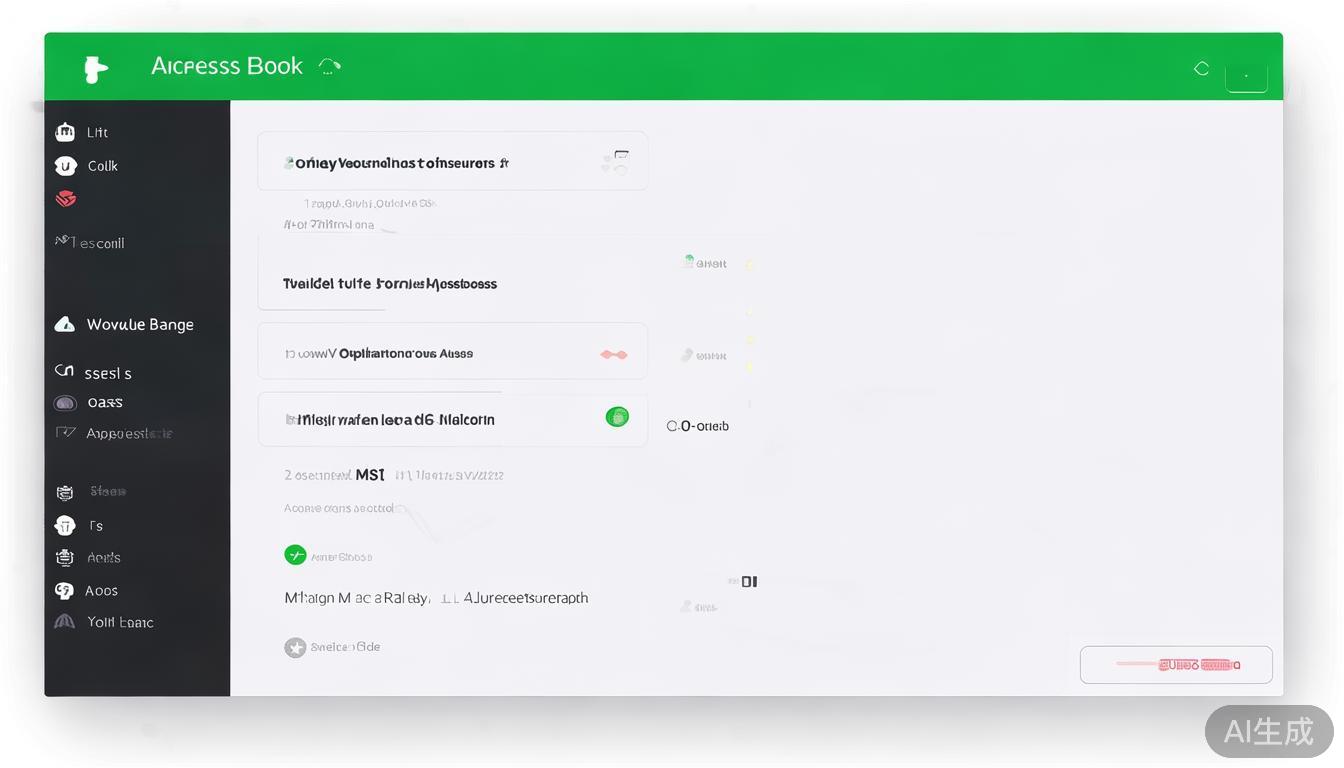
Task: Open the Aoos gamepad icon in the sidebar
Action: click(65, 590)
